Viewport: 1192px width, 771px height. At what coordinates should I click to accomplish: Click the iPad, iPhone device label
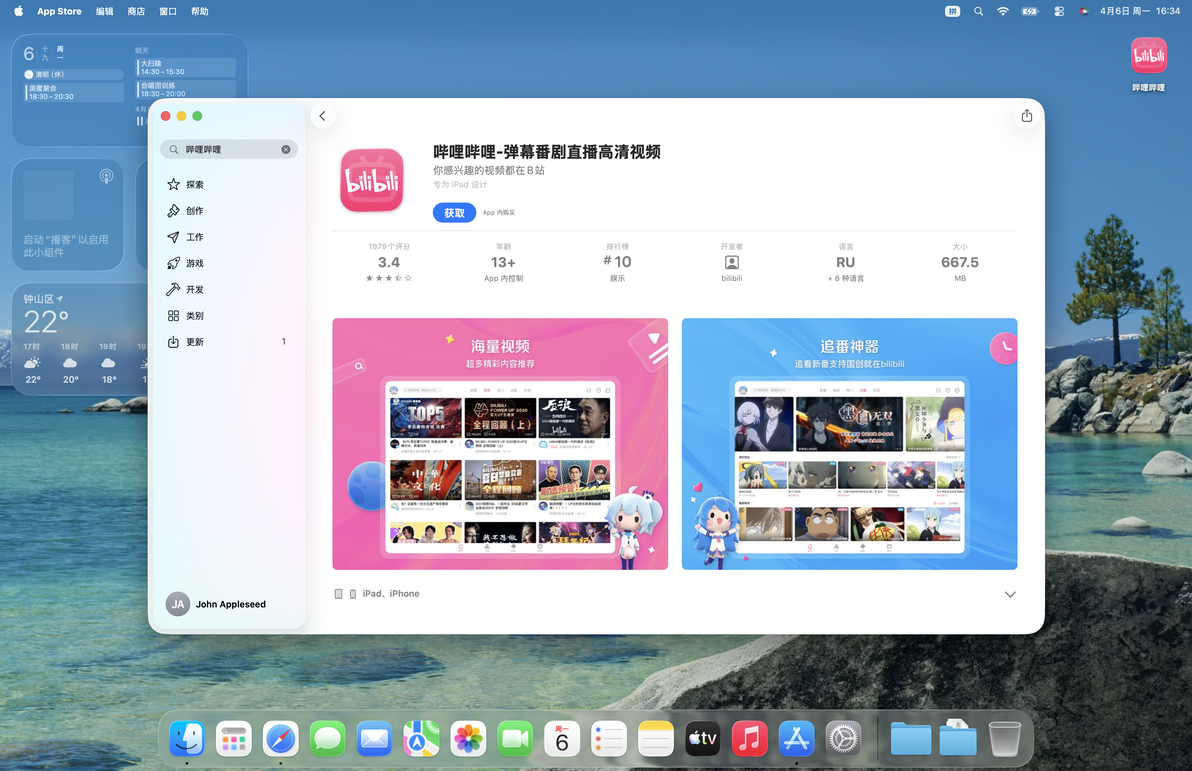pyautogui.click(x=391, y=594)
